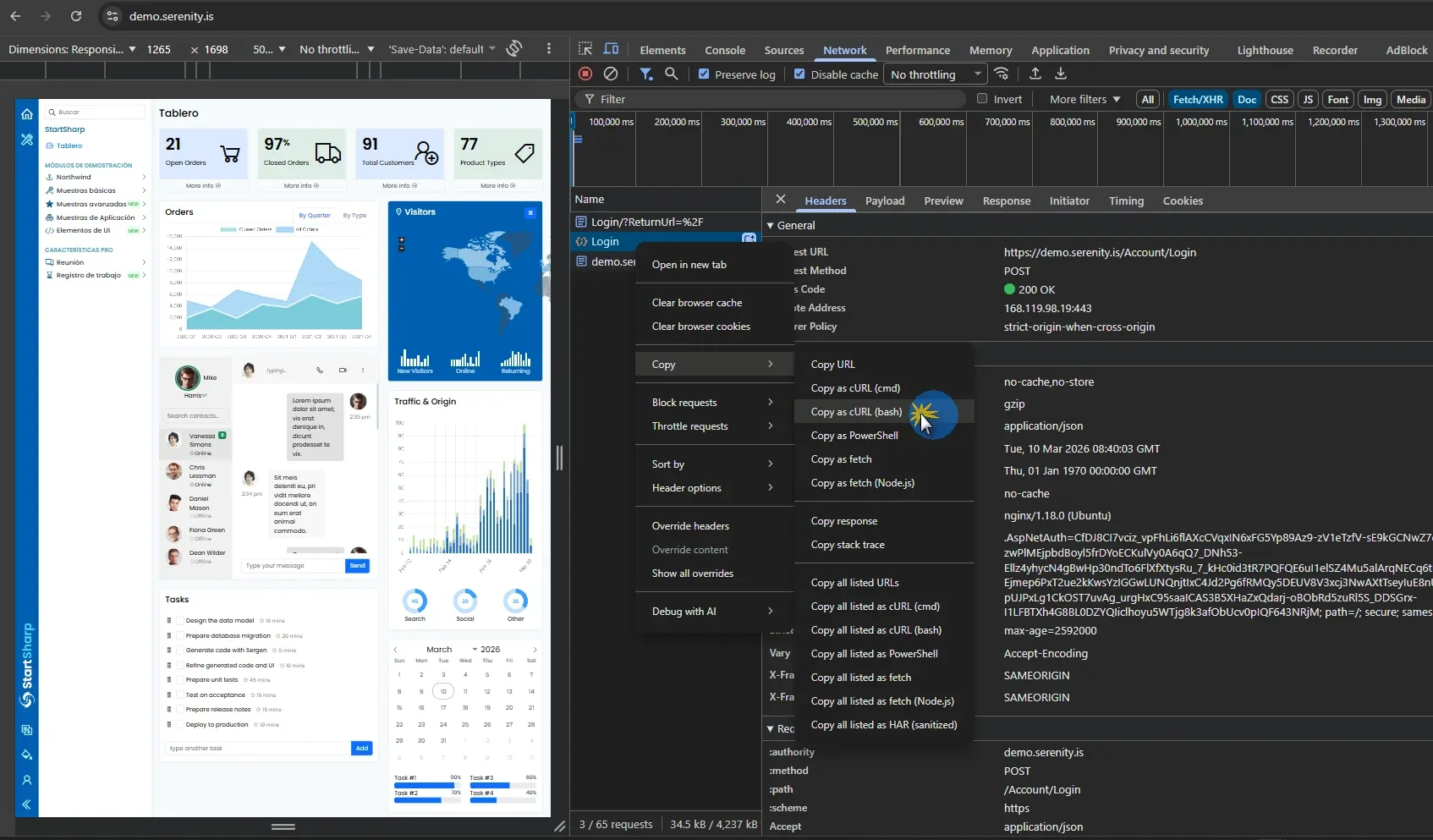The height and width of the screenshot is (840, 1433).
Task: Enable the Invert filter checkbox
Action: click(x=982, y=99)
